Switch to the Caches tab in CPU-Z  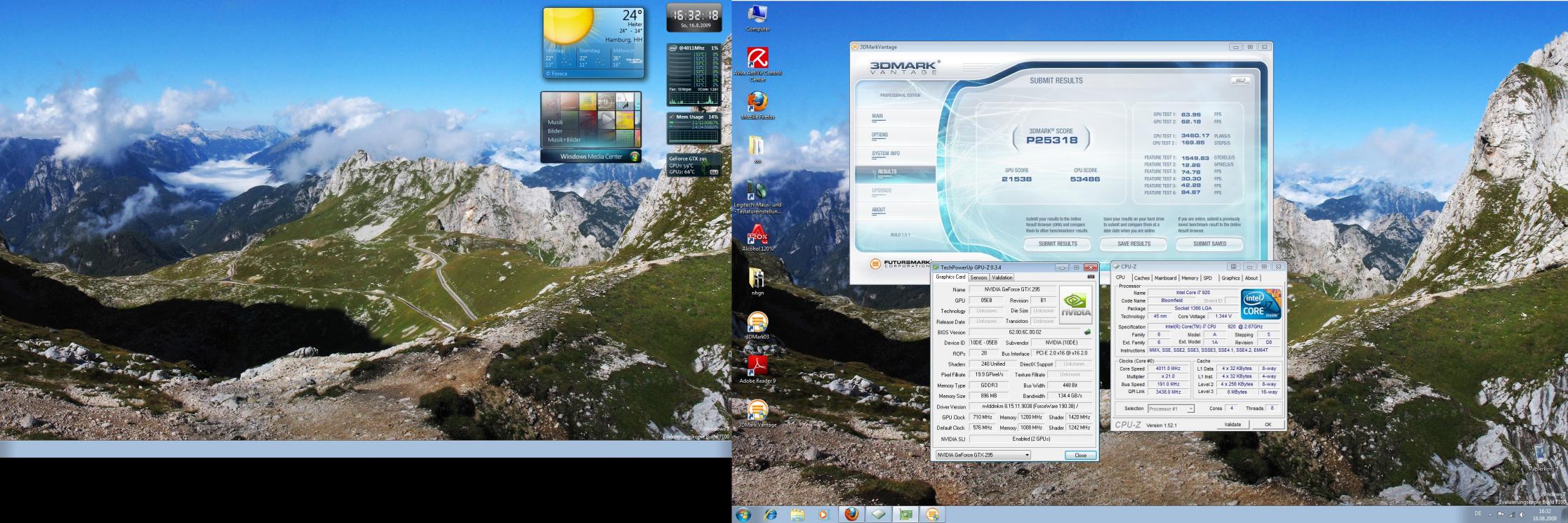[x=1142, y=278]
